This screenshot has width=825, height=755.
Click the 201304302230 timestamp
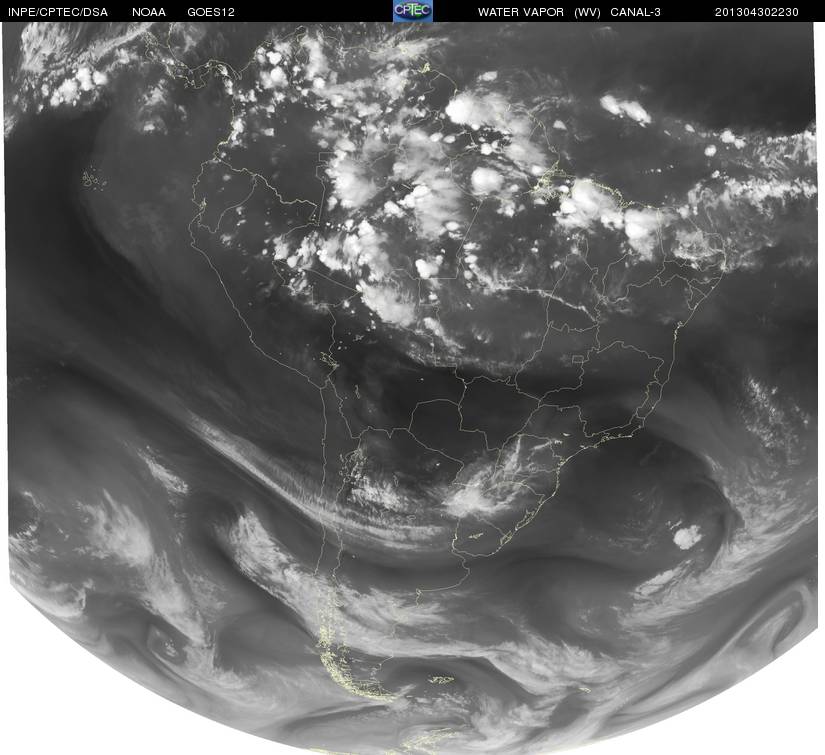click(757, 12)
